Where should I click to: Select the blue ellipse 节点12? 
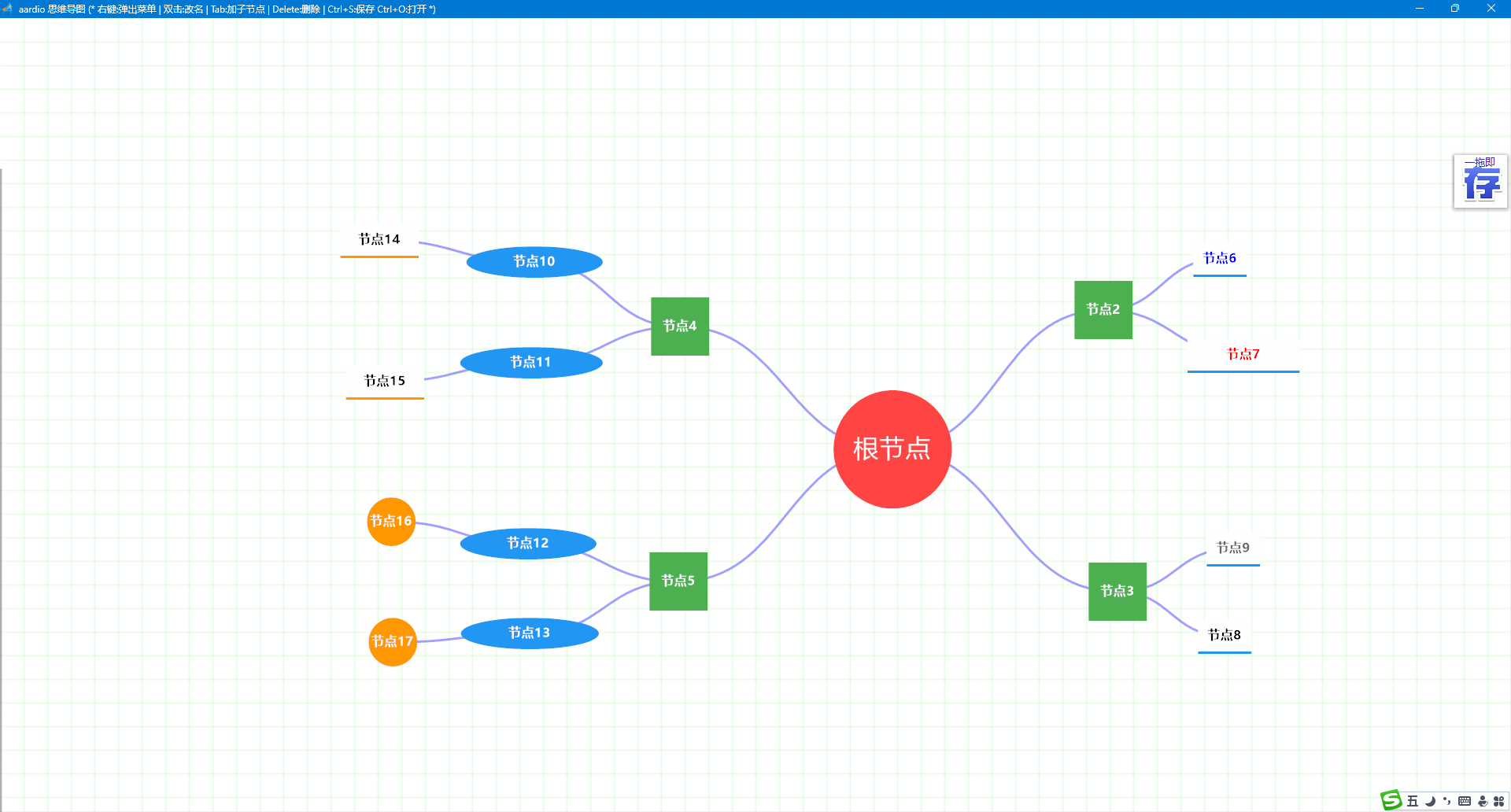528,544
